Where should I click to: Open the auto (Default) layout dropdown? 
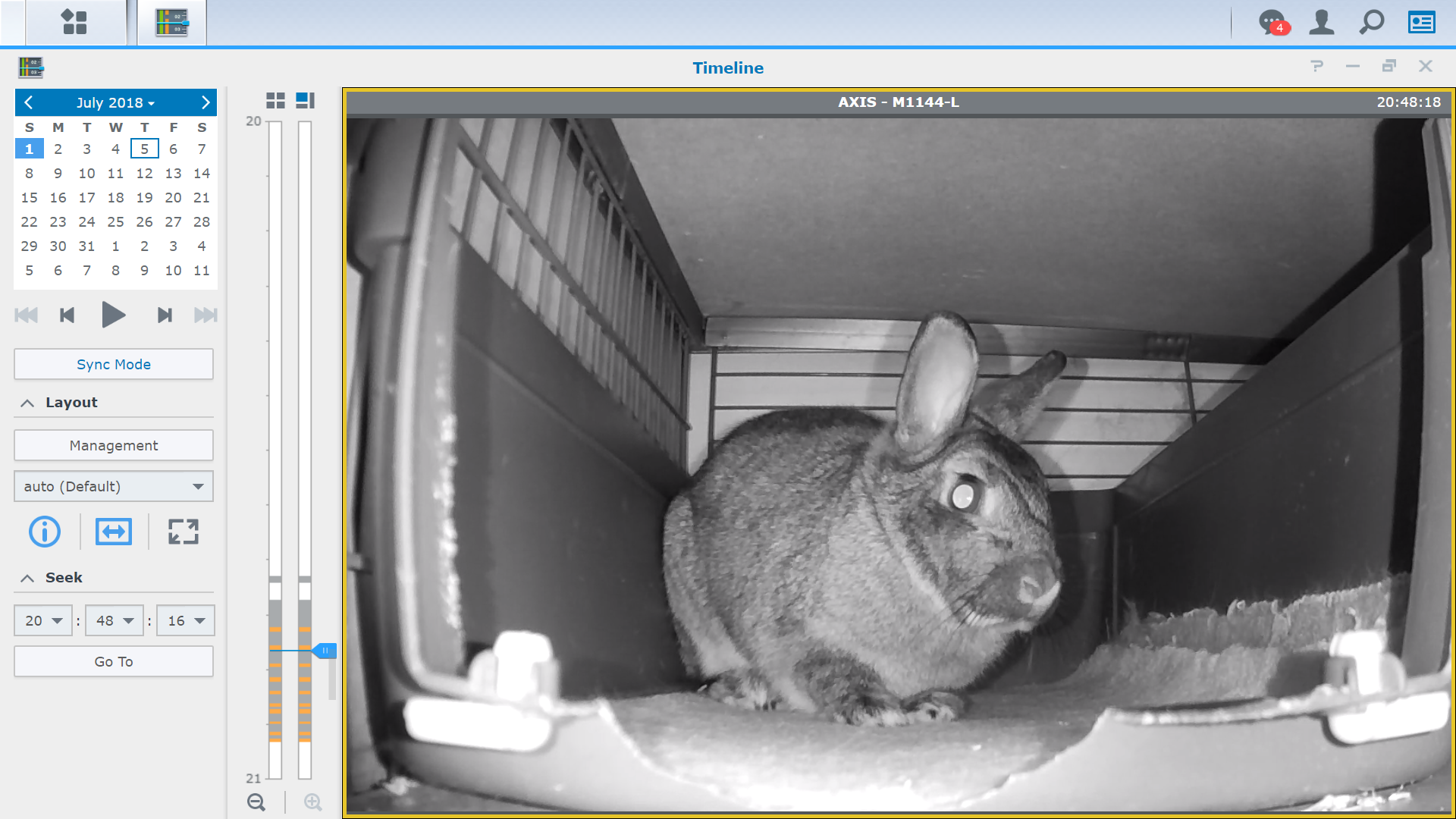(114, 486)
